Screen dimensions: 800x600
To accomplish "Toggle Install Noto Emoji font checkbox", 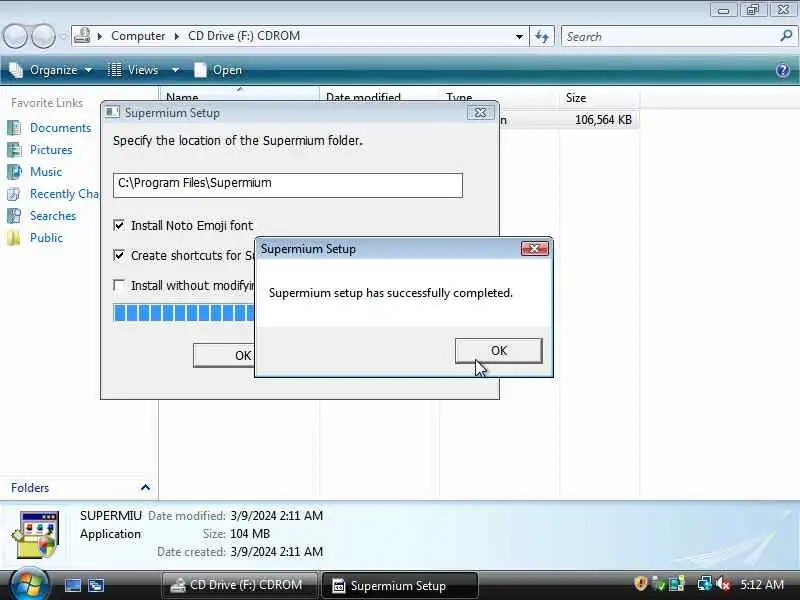I will [119, 225].
